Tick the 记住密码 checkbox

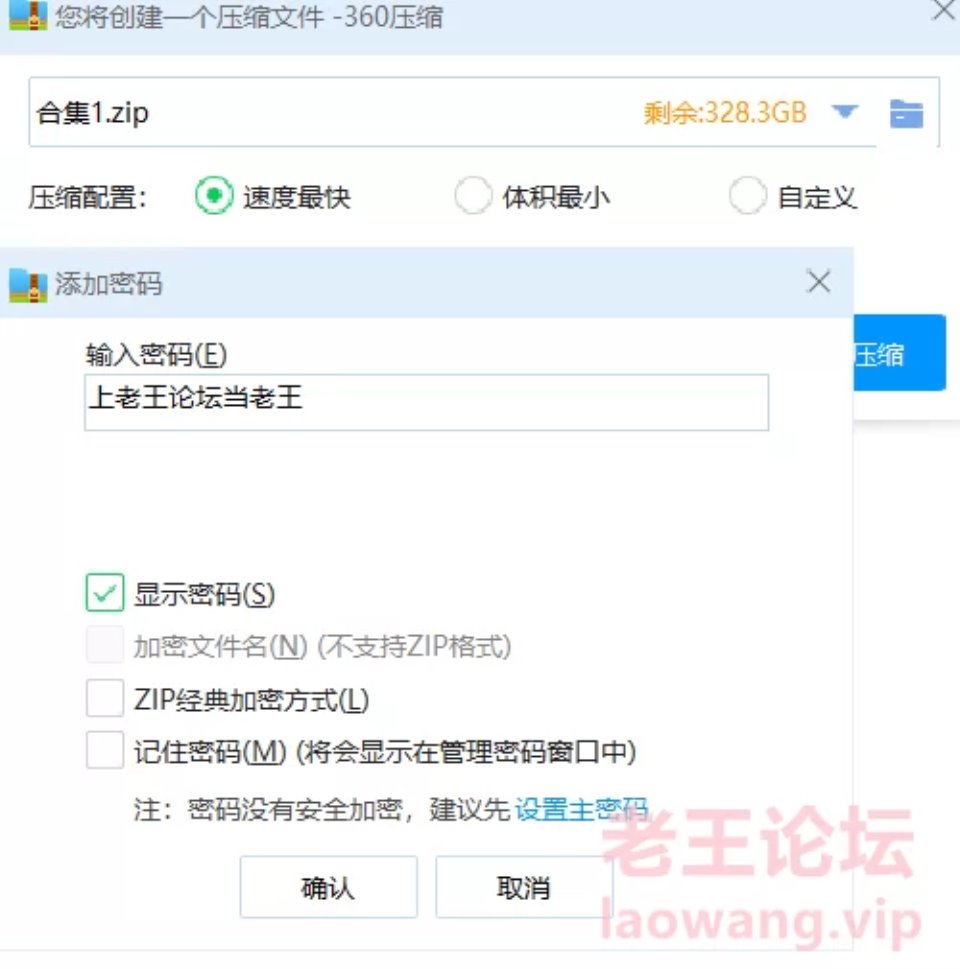tap(105, 750)
